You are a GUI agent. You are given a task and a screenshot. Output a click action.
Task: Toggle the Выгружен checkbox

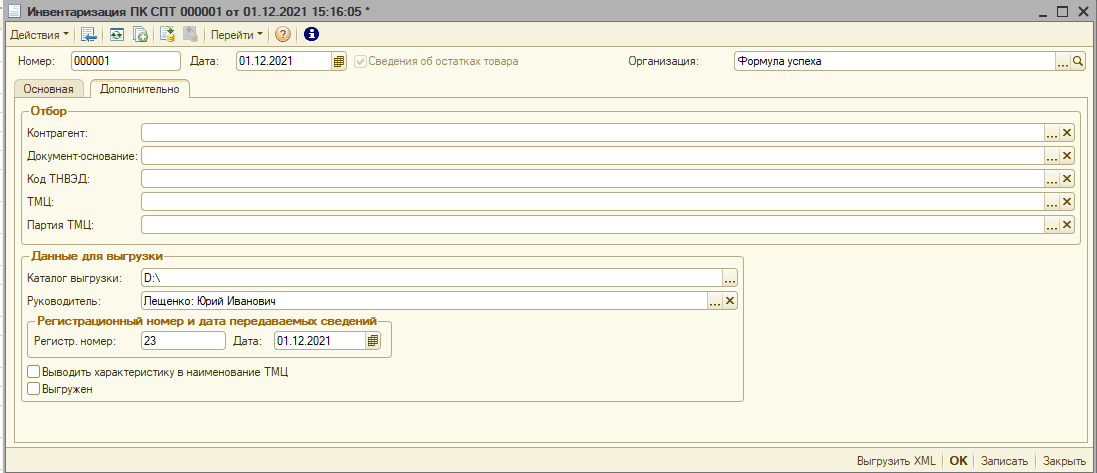pos(34,389)
